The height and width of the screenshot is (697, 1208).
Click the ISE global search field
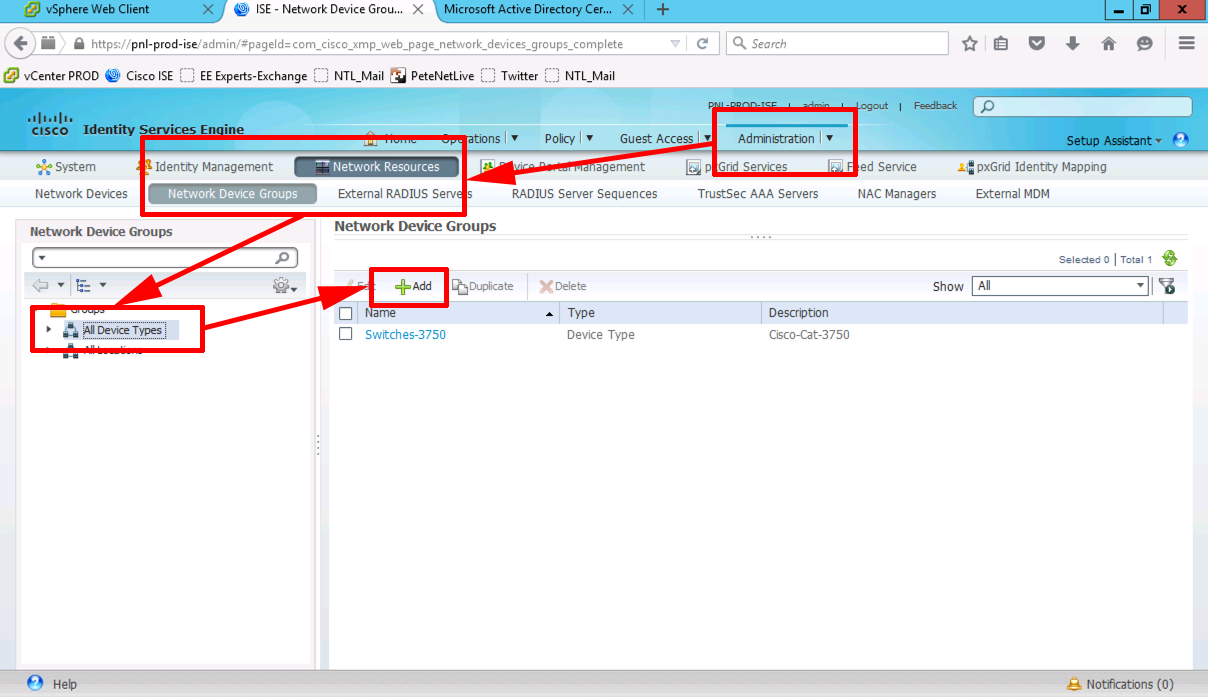tap(1082, 106)
